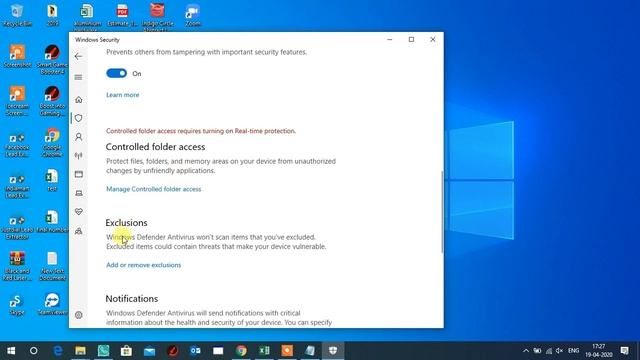Screen dimensions: 640x360
Task: Open the hamburger navigation menu
Action: (78, 77)
